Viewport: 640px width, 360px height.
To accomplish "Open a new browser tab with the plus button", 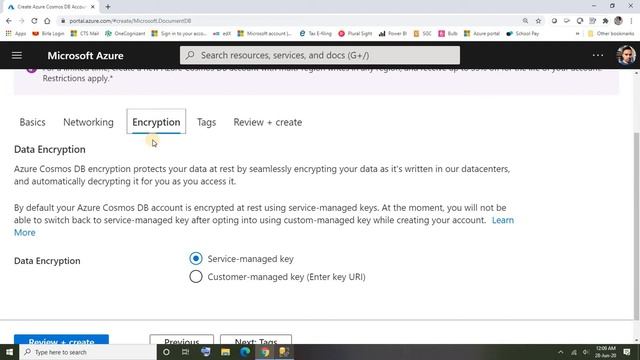I will click(108, 7).
